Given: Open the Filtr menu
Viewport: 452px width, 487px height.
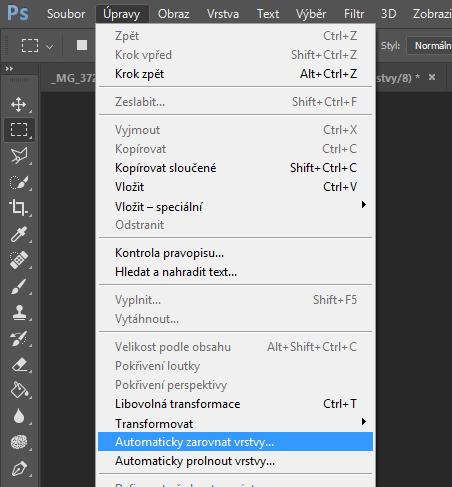Looking at the screenshot, I should point(354,14).
